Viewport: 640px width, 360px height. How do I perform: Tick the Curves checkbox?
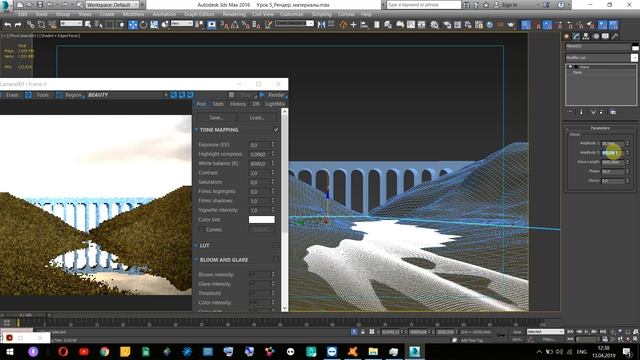tap(202, 229)
